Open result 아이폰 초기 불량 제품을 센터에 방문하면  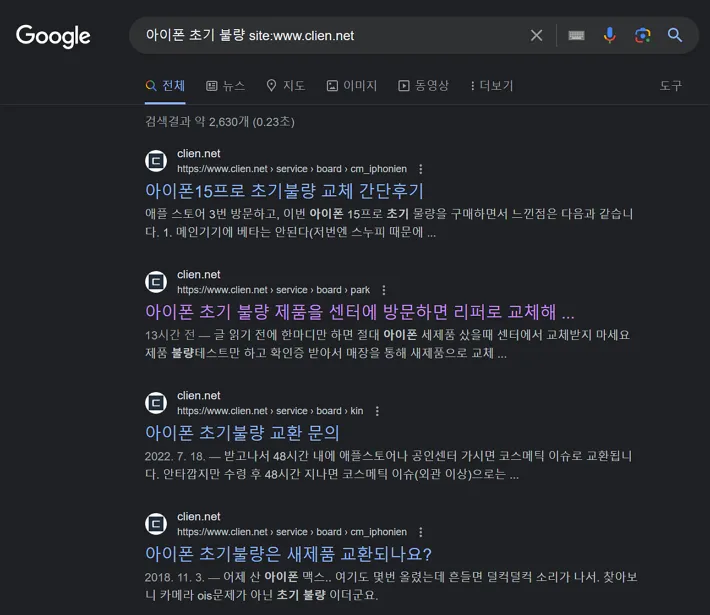360,312
